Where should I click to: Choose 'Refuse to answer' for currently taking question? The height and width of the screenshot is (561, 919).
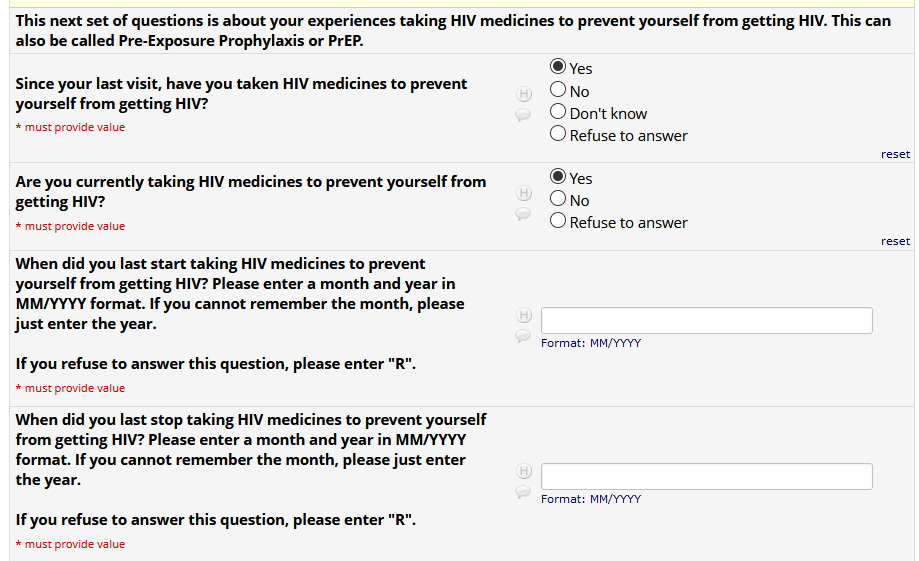(x=559, y=221)
